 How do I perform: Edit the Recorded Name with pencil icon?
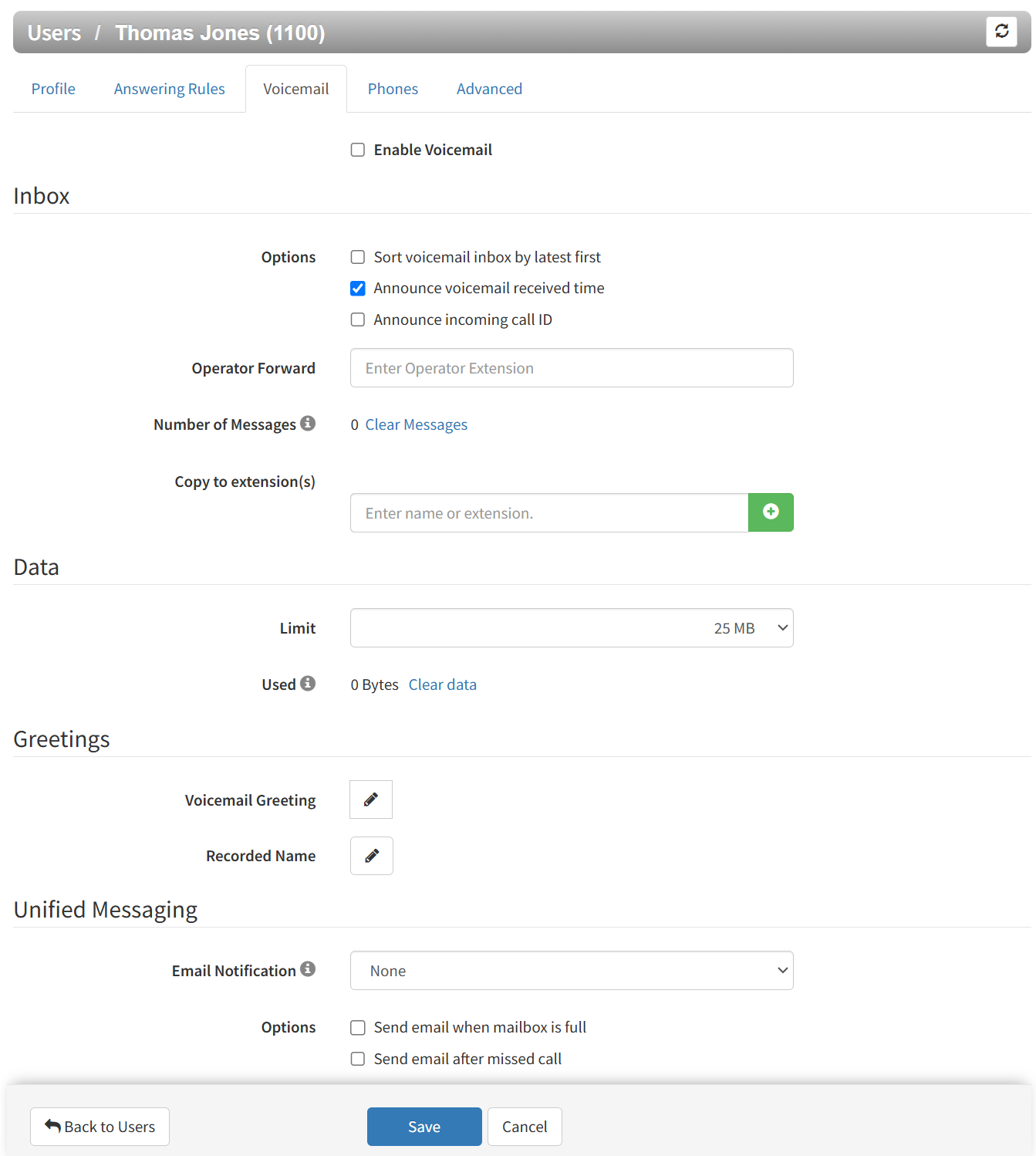pos(372,856)
